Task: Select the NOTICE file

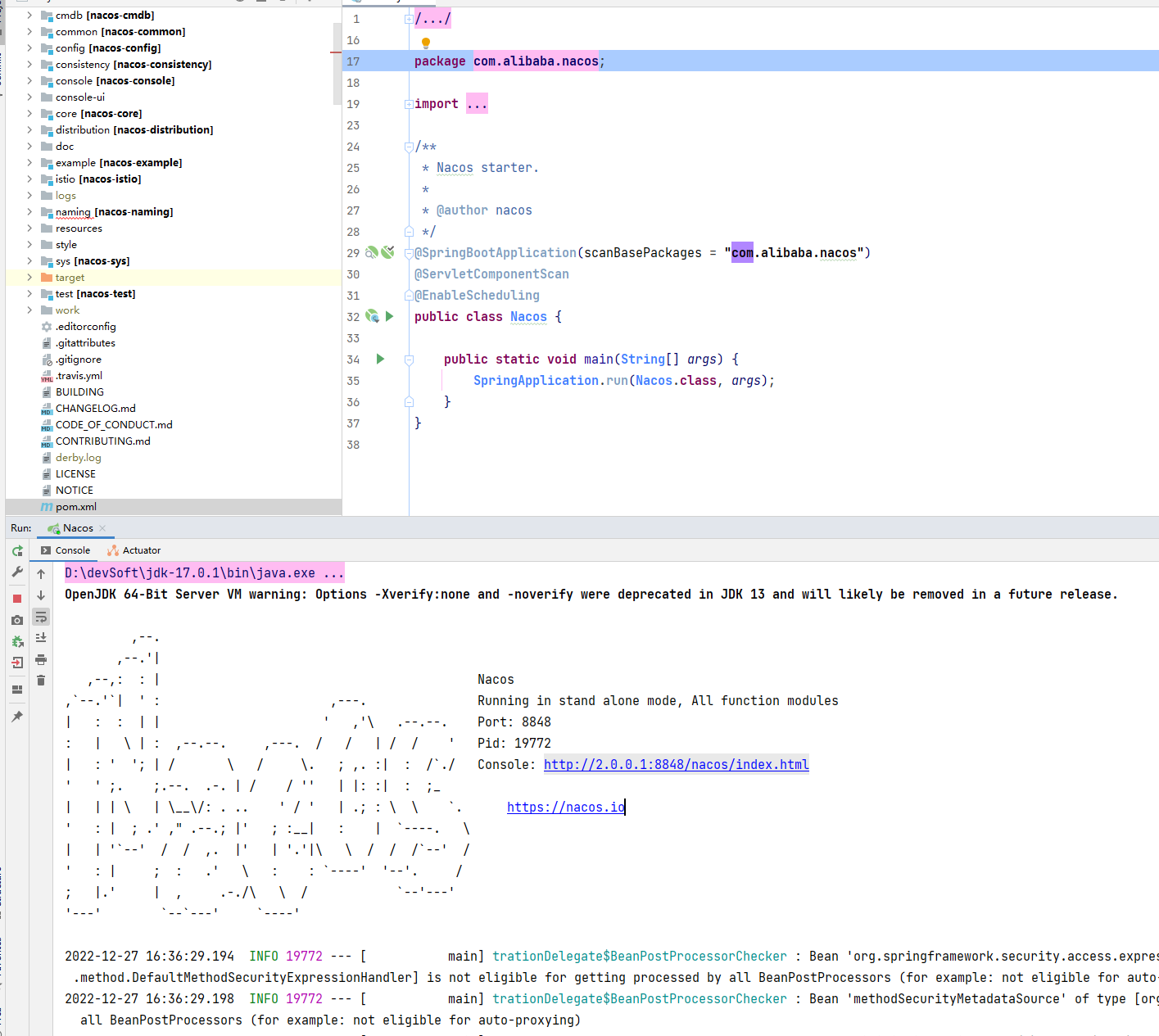Action: pos(75,491)
